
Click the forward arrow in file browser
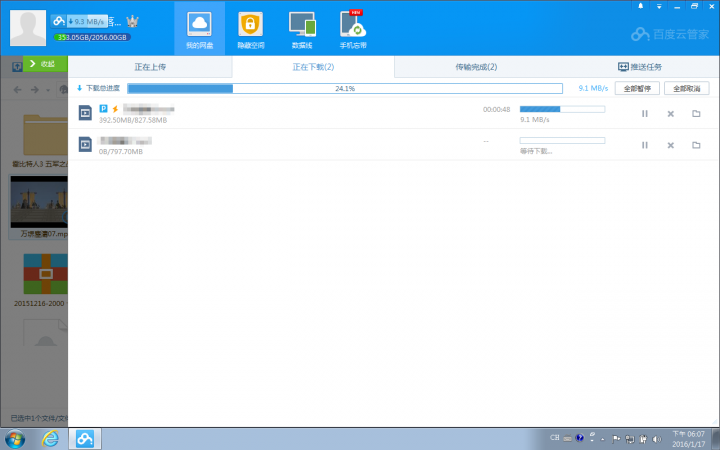coord(35,90)
